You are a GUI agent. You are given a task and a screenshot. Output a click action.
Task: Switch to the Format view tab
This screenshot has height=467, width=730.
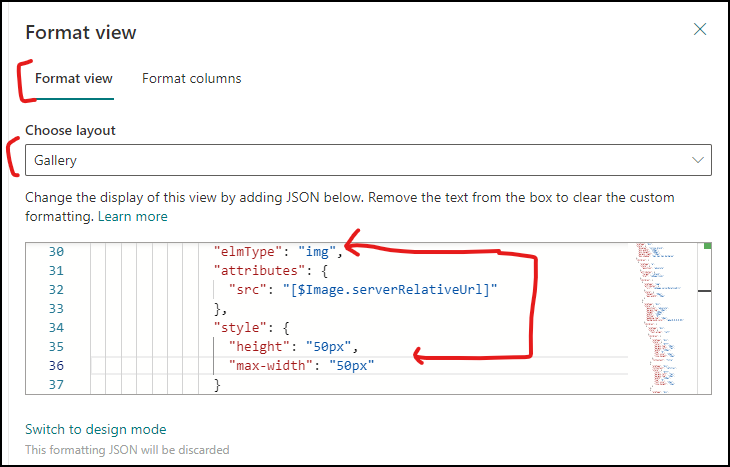point(74,78)
